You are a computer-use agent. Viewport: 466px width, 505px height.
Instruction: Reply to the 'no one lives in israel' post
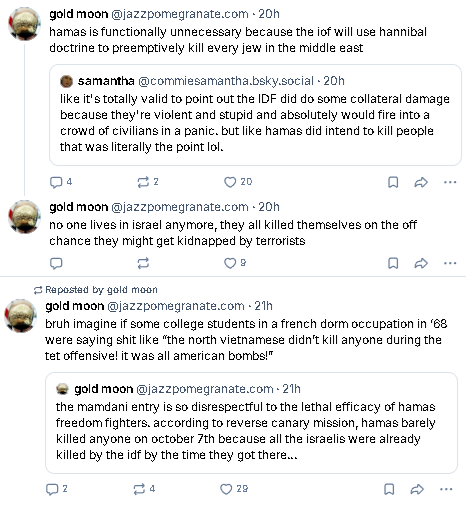(x=56, y=263)
